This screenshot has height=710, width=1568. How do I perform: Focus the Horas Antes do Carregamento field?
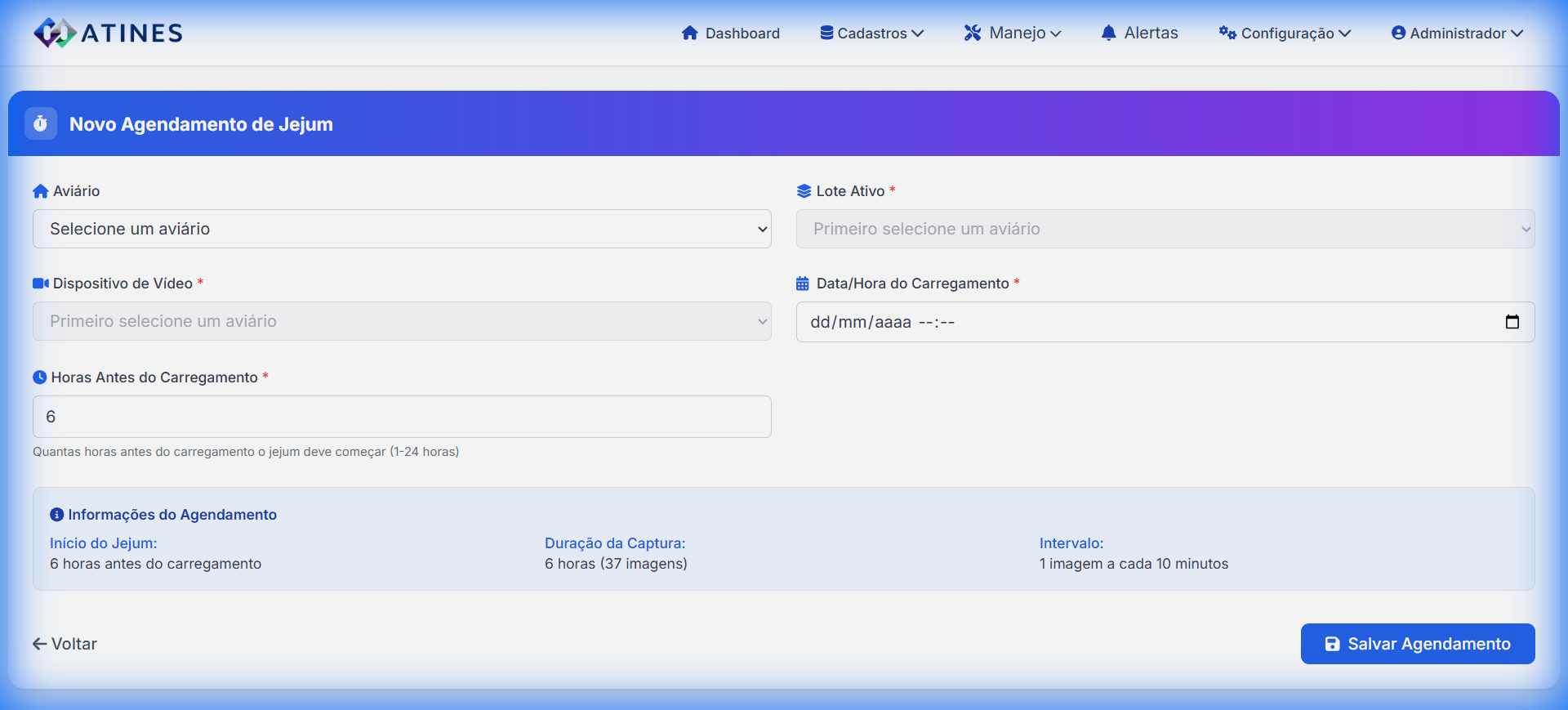(x=402, y=417)
